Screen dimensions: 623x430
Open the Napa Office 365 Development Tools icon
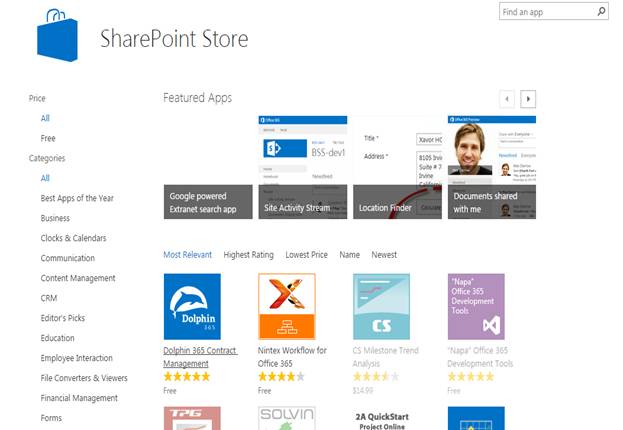click(x=476, y=306)
